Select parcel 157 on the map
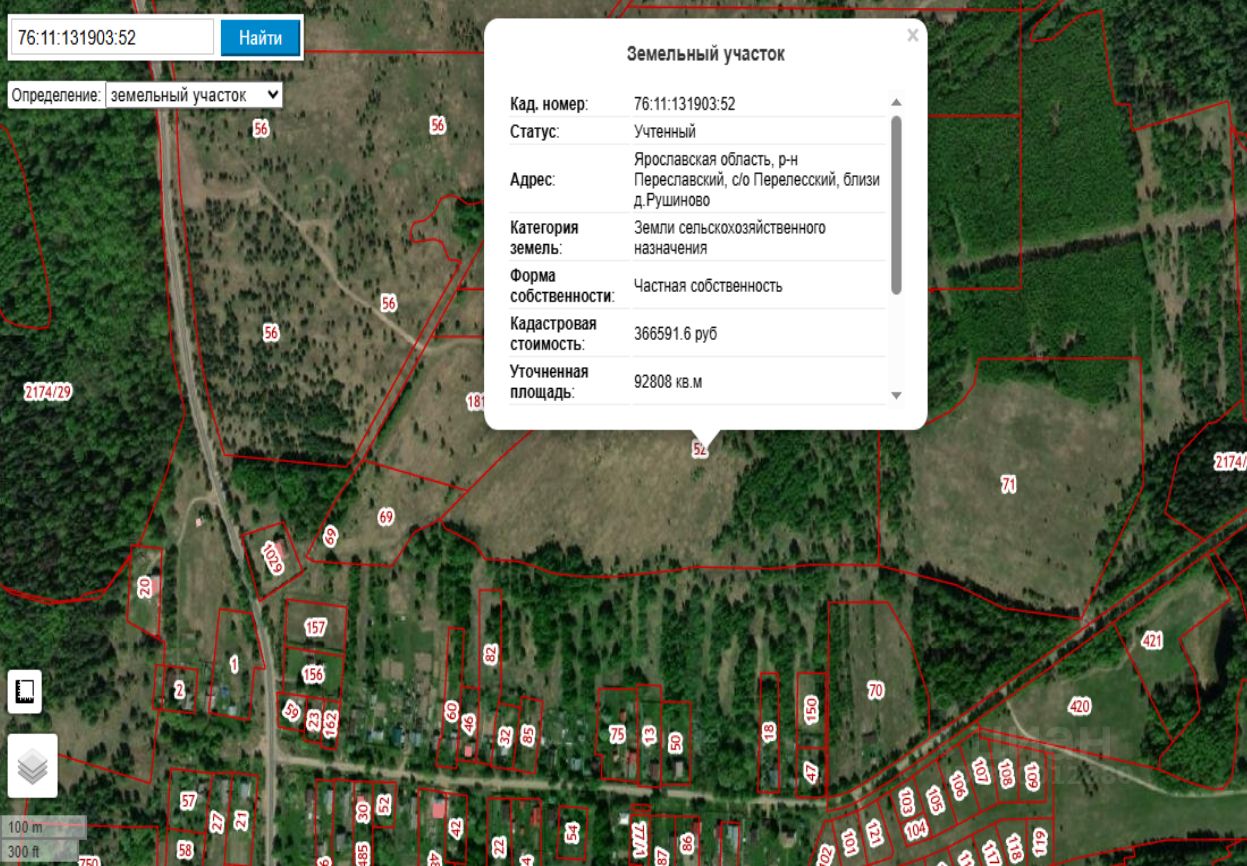 tap(315, 628)
